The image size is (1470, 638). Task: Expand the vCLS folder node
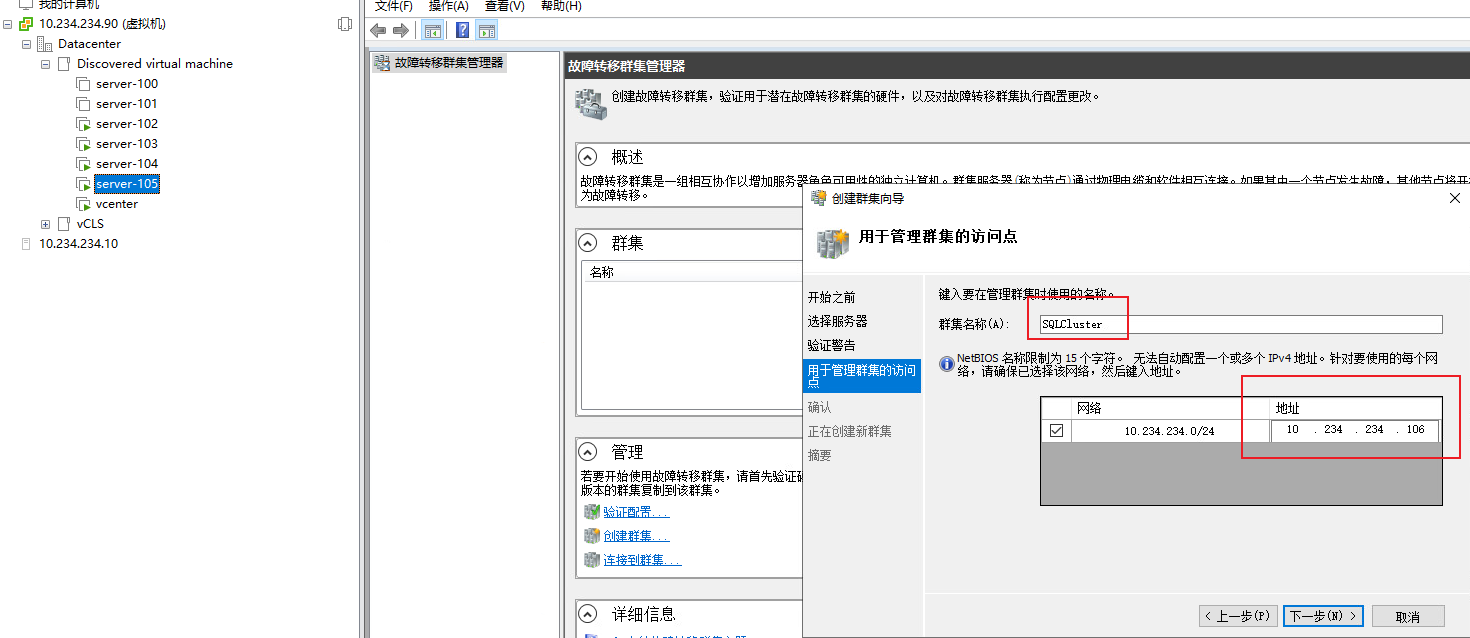coord(45,224)
